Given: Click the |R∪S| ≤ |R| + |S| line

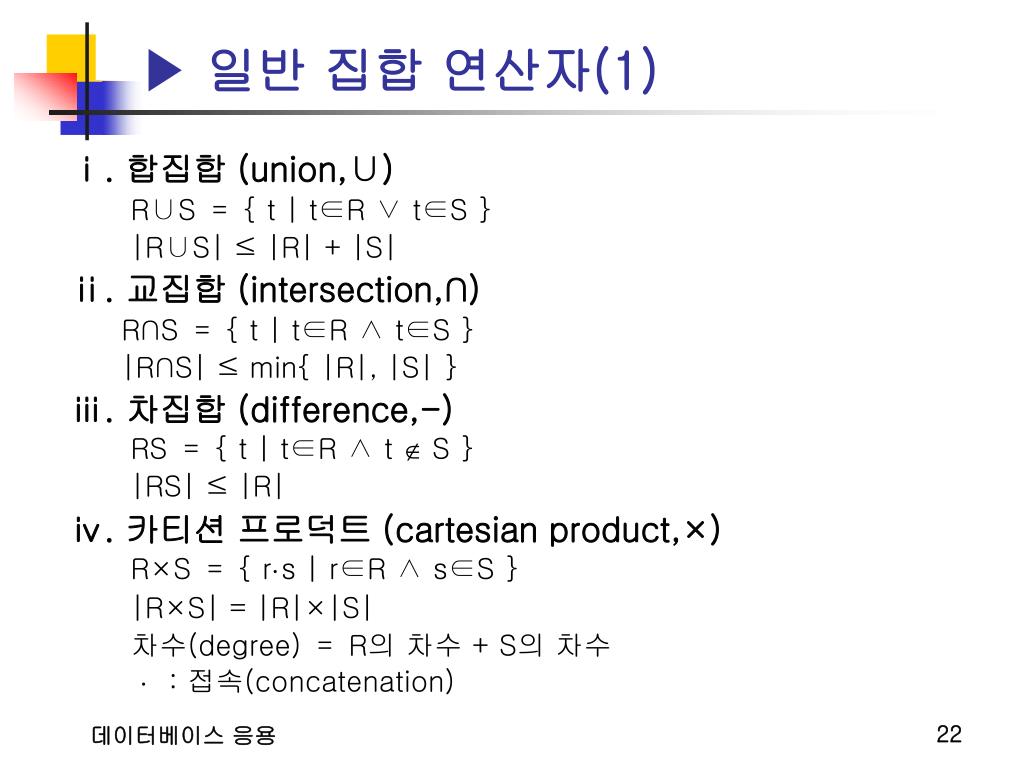Looking at the screenshot, I should coord(263,248).
